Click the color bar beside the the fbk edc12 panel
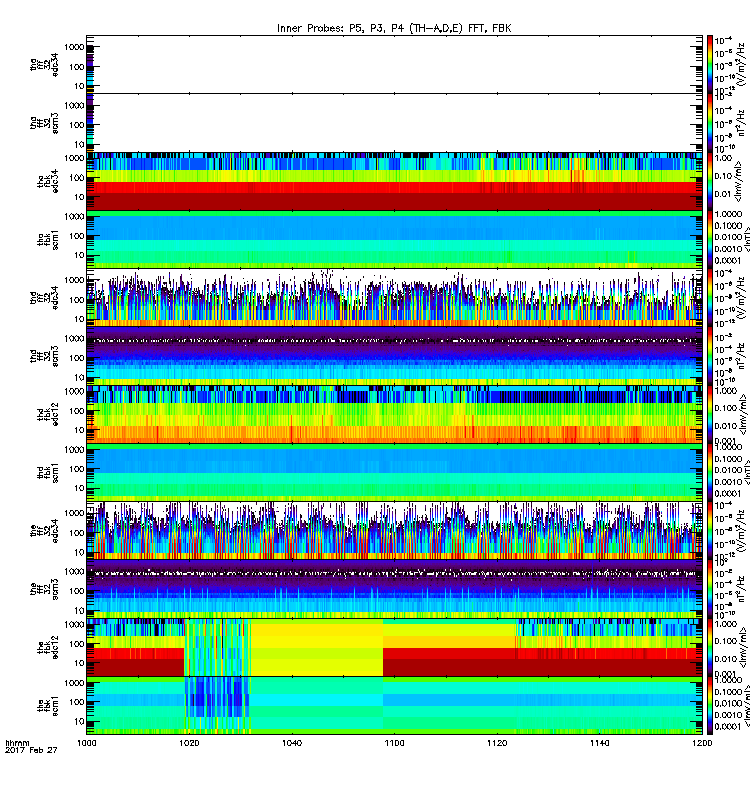Screen dimensions: 750x800 710,647
